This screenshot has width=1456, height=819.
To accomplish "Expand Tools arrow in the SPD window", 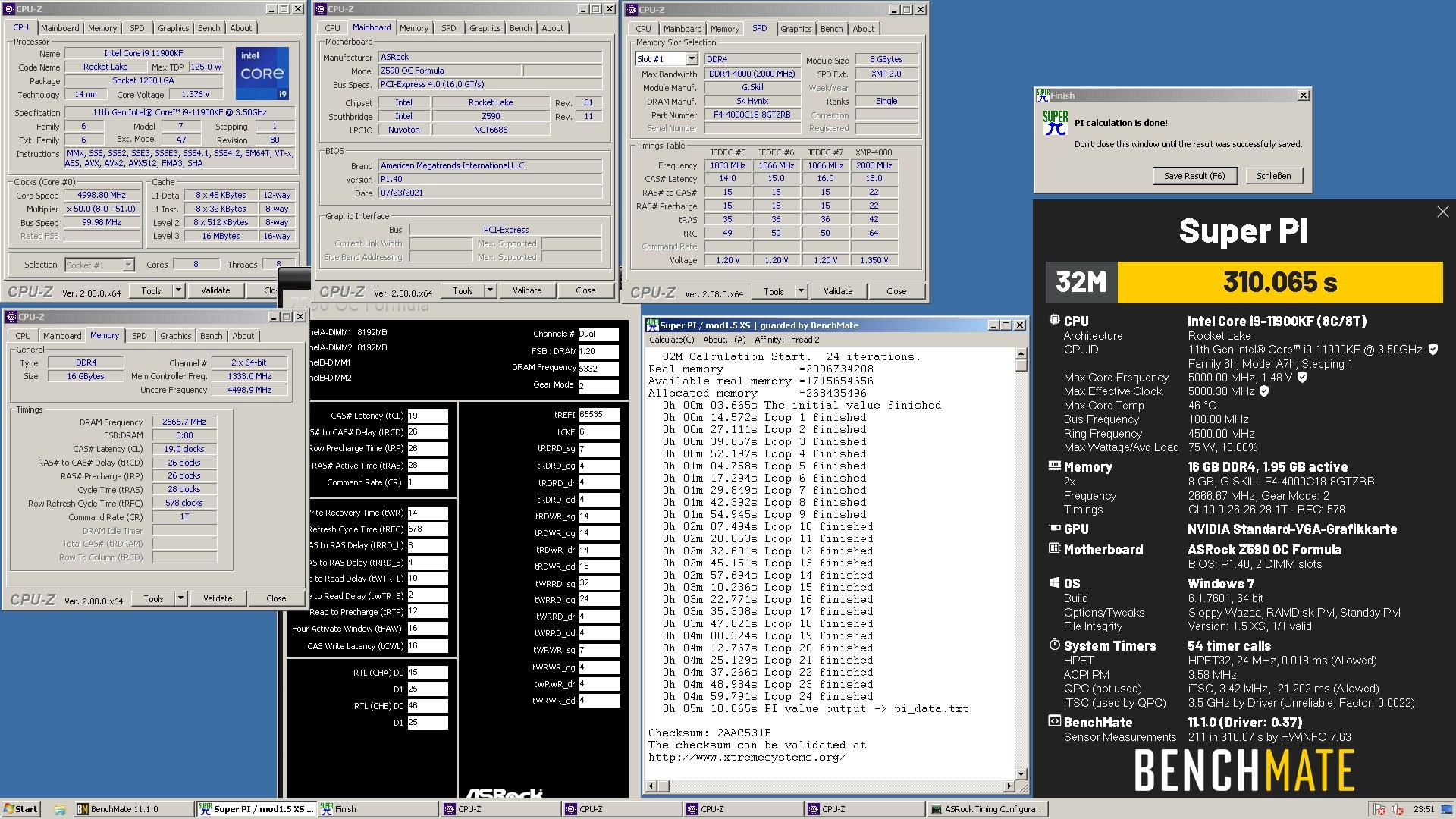I will 801,291.
